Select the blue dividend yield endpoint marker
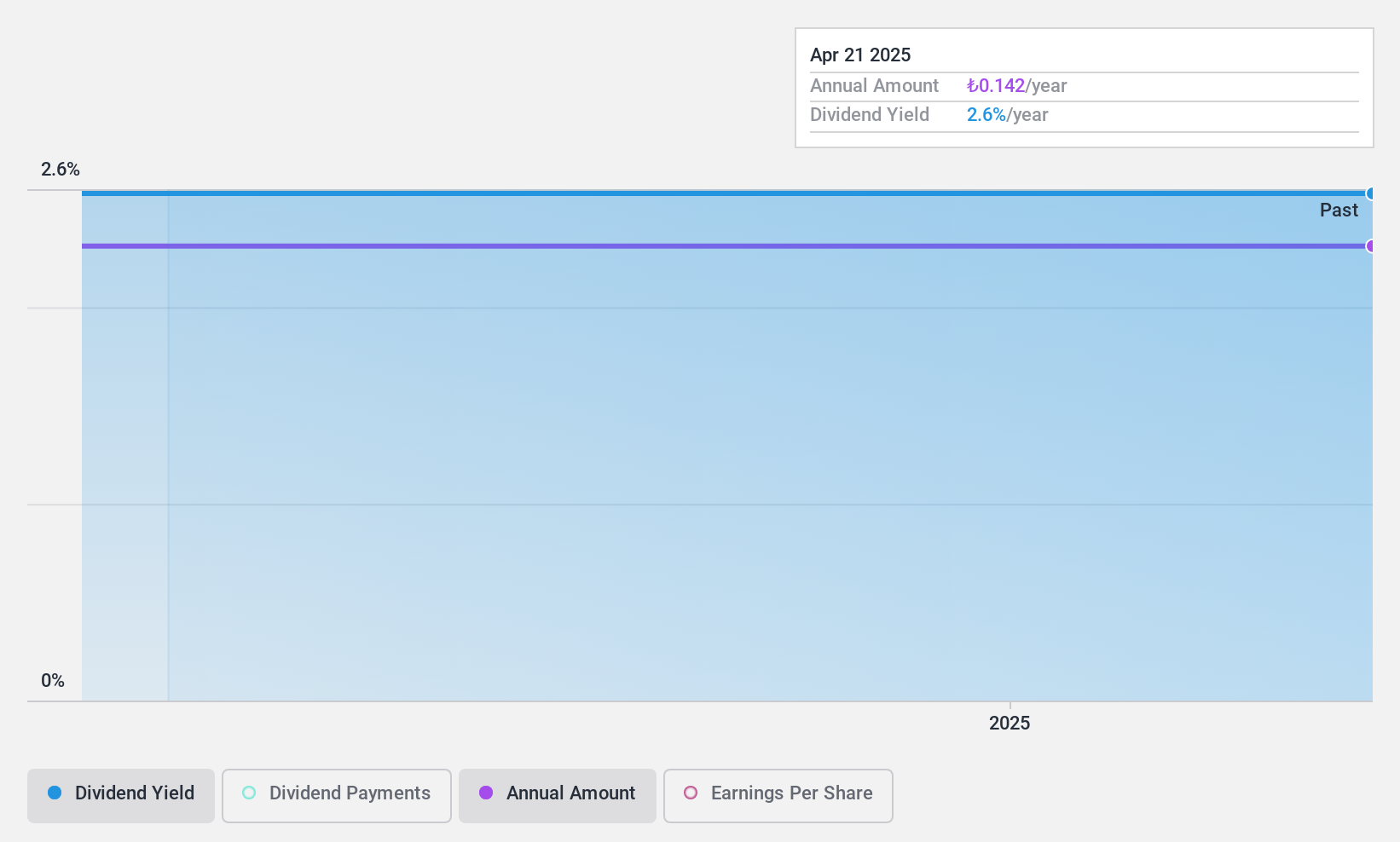Screen dimensions: 1400x842 pyautogui.click(x=1370, y=193)
